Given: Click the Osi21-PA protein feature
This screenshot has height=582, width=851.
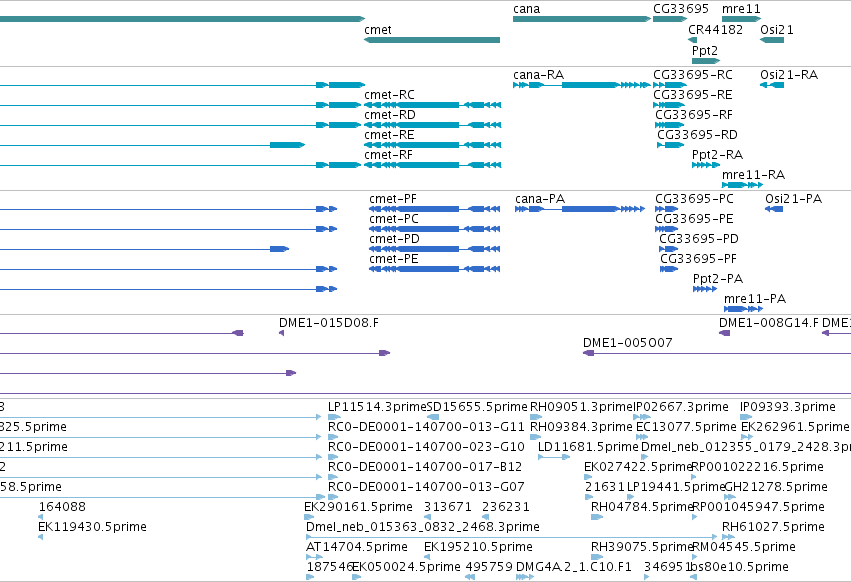Looking at the screenshot, I should [774, 209].
